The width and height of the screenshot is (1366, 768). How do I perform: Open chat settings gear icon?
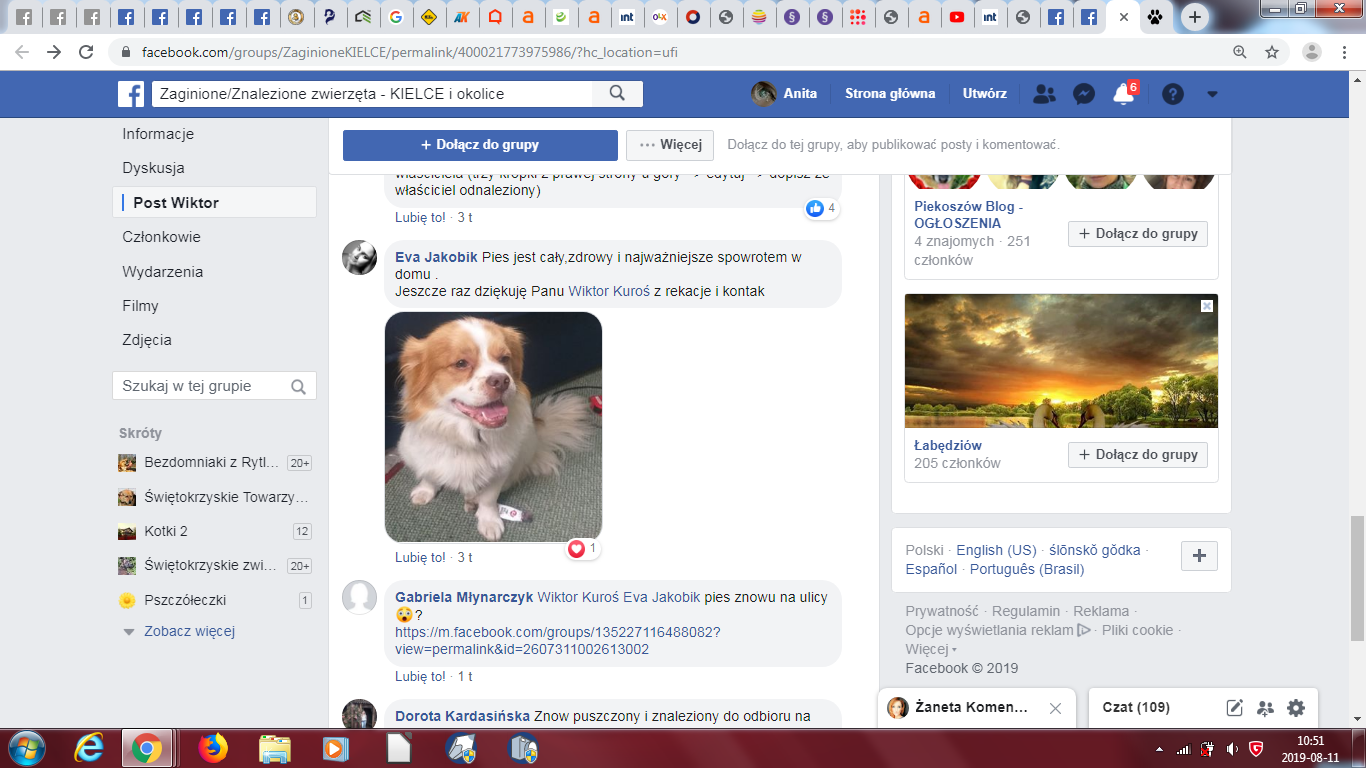[1296, 708]
